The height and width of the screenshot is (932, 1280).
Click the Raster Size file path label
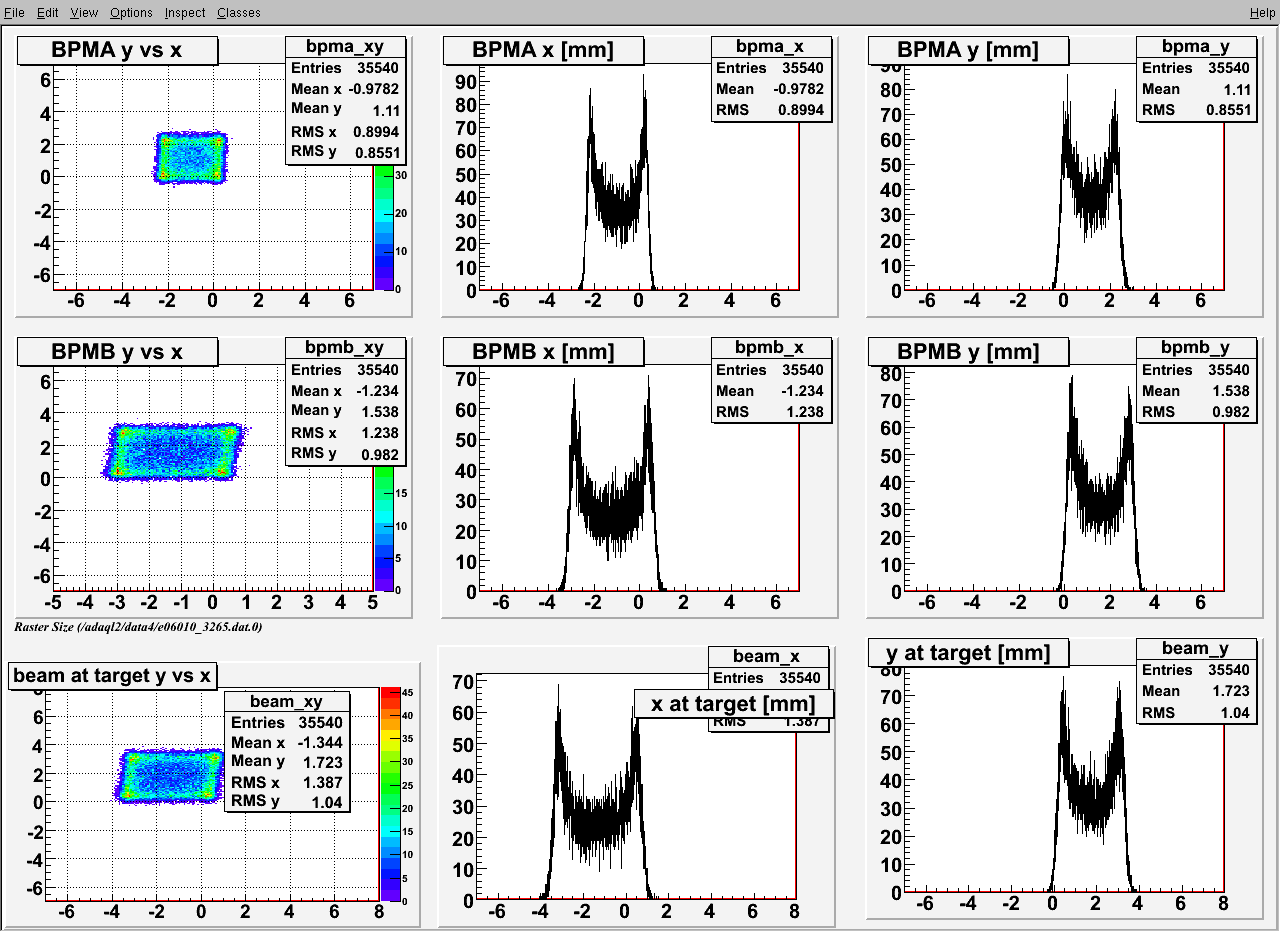click(x=138, y=627)
